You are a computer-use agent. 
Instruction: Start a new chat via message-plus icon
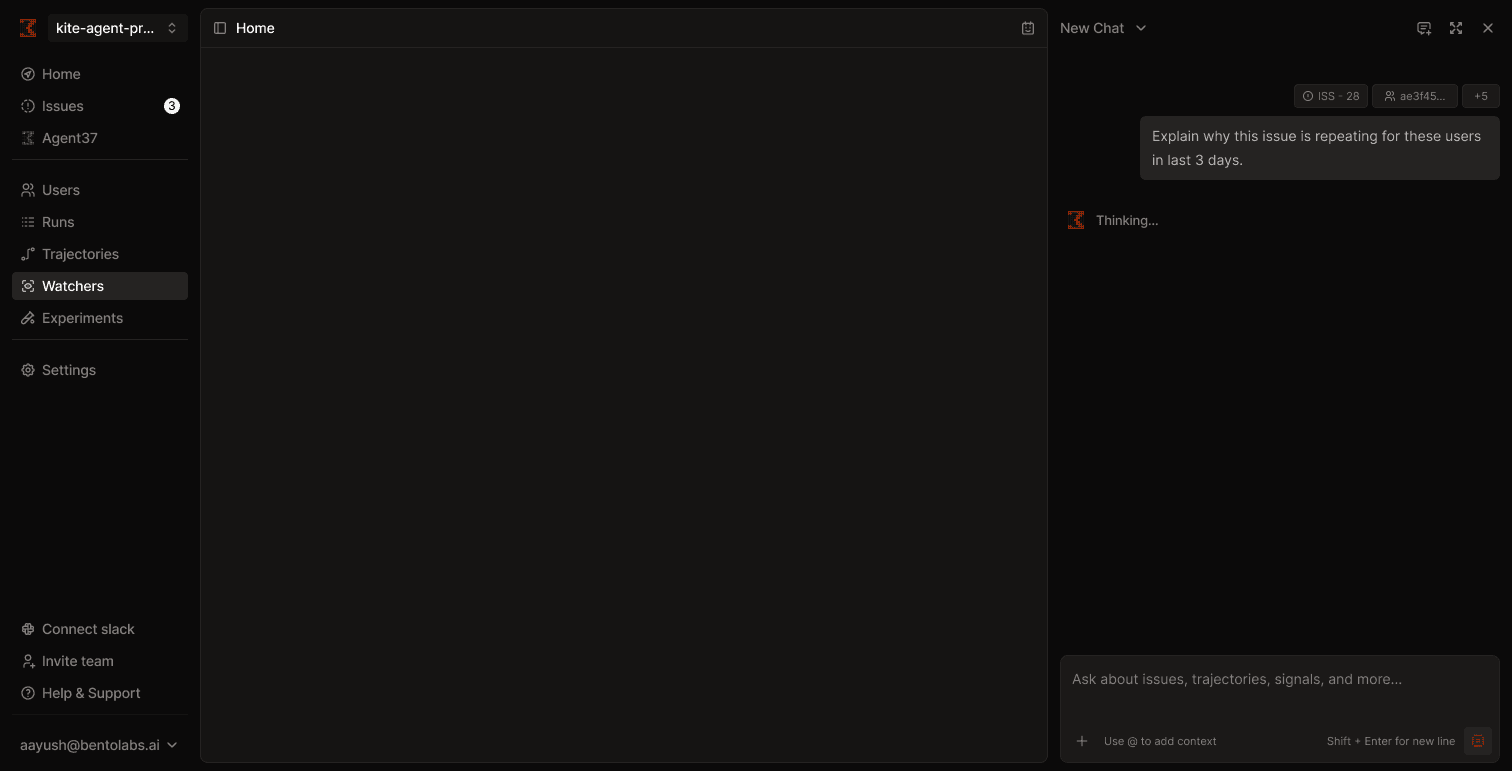pyautogui.click(x=1424, y=28)
